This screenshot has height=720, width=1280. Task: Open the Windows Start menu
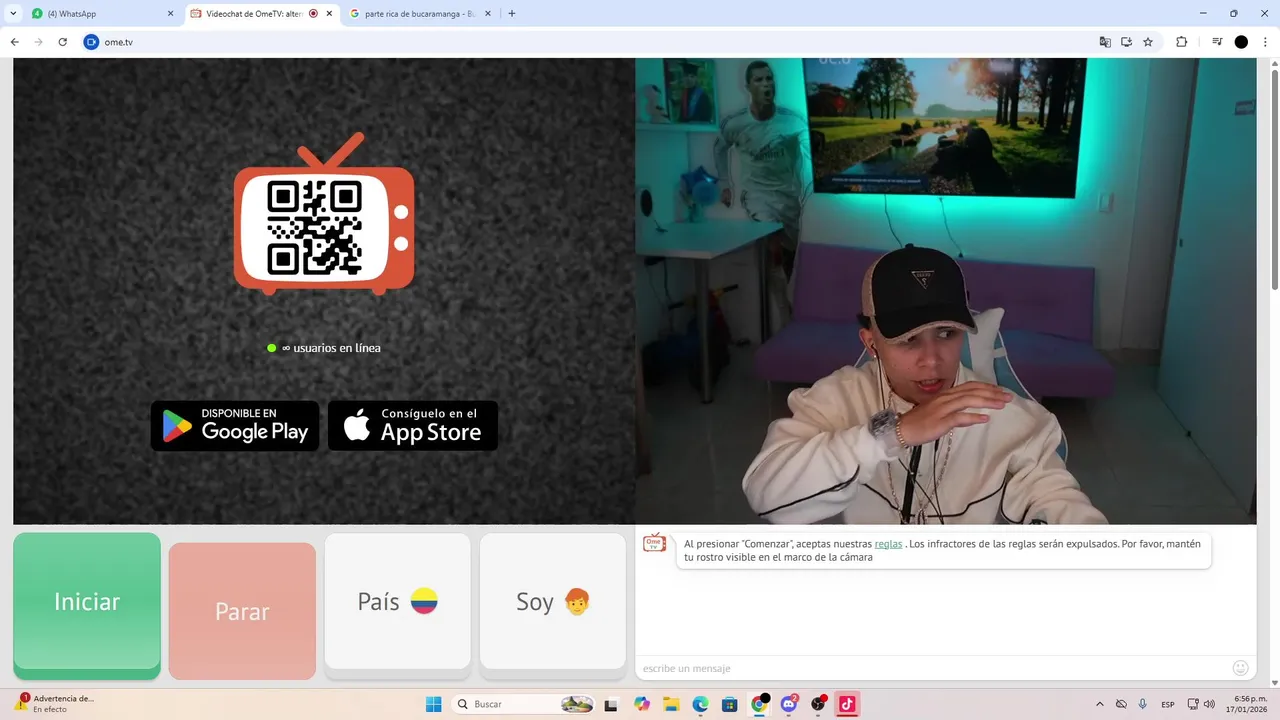tap(434, 704)
